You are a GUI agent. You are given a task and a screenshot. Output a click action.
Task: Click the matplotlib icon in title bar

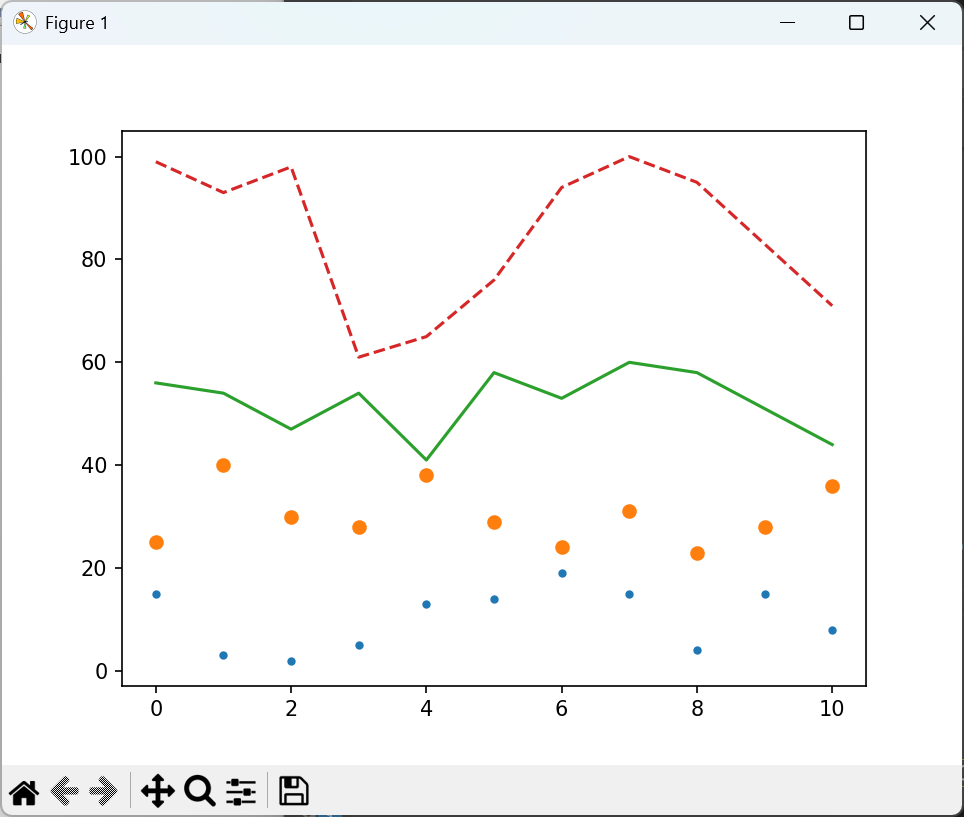pos(25,22)
